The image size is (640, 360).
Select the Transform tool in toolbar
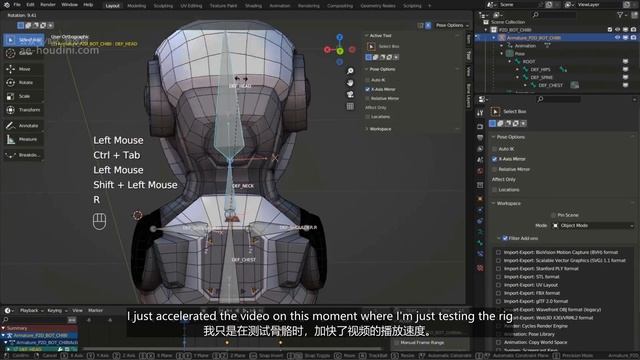pos(24,110)
